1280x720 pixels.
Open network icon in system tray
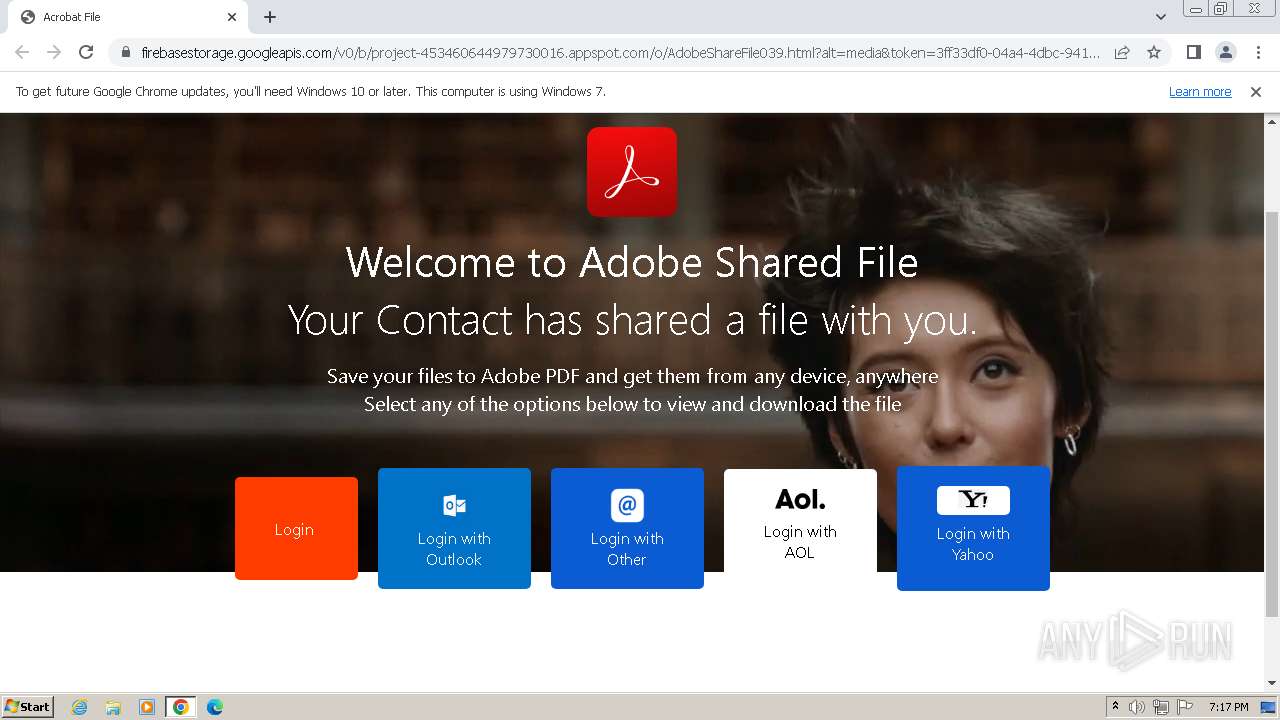1161,707
